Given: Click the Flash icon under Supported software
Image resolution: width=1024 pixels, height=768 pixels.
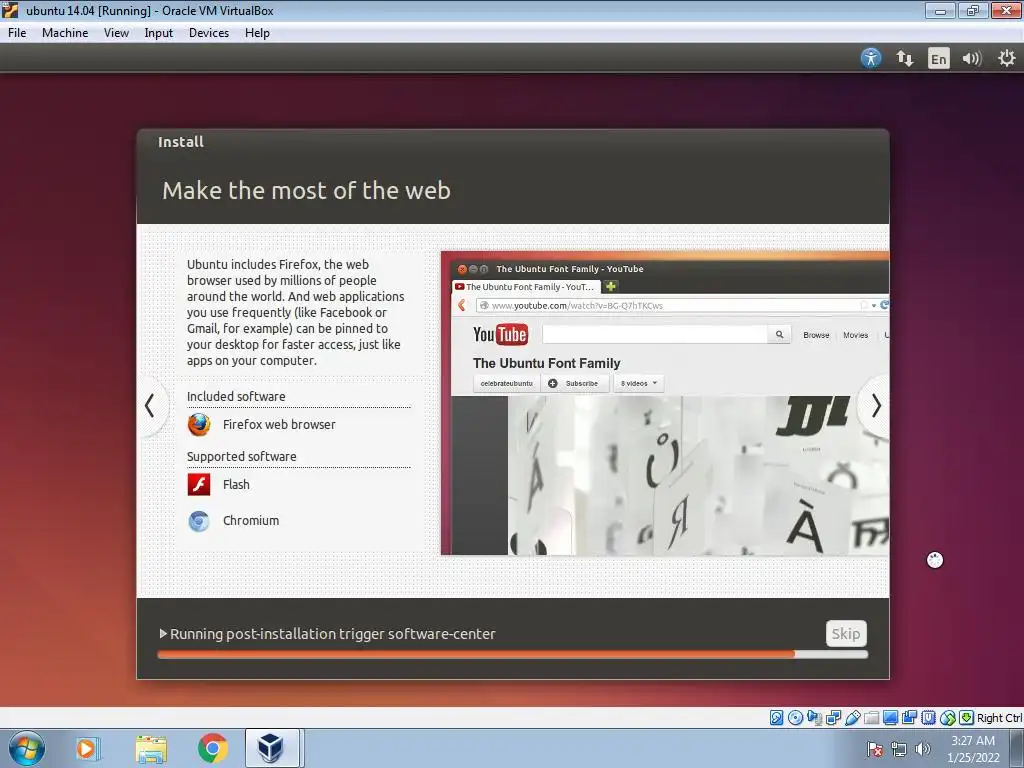Looking at the screenshot, I should (199, 485).
